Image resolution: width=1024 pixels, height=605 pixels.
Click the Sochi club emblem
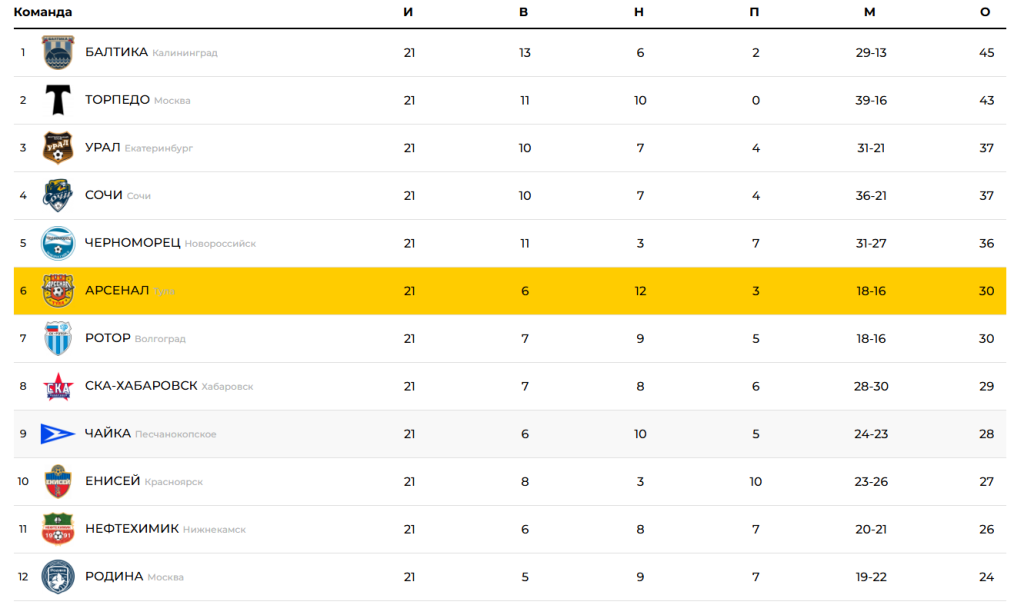pyautogui.click(x=58, y=195)
